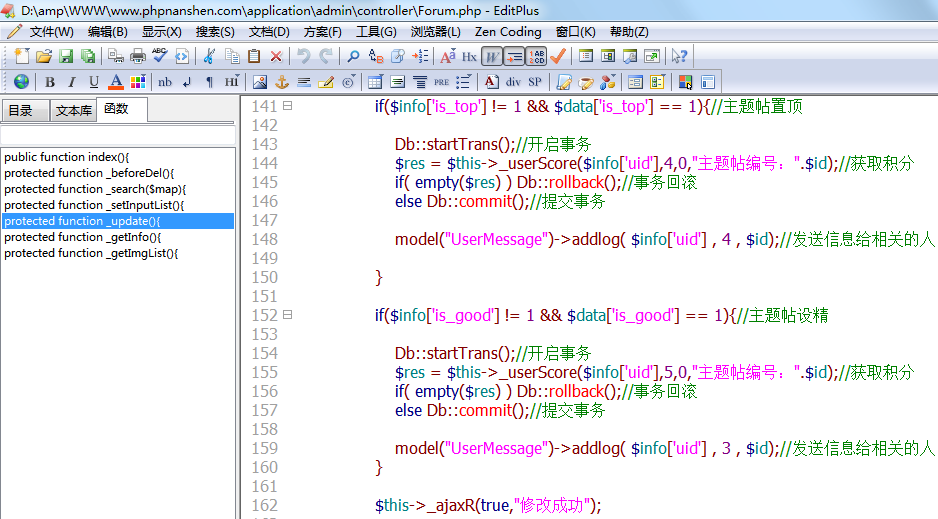The width and height of the screenshot is (938, 519).
Task: Insert div tag
Action: pos(513,82)
